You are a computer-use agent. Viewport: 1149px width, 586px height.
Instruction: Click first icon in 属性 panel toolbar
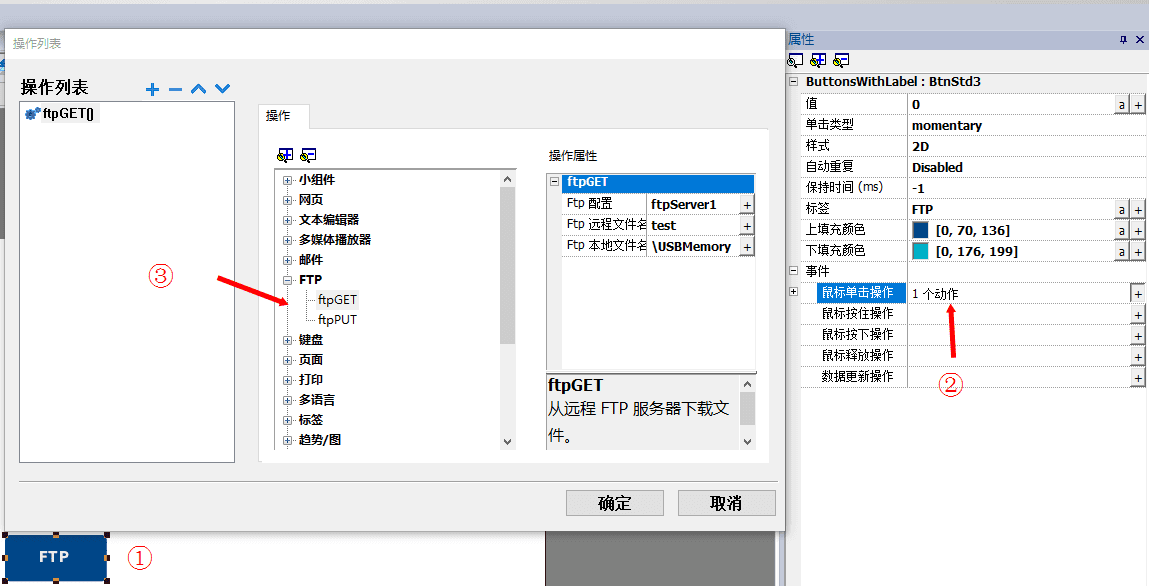tap(796, 60)
